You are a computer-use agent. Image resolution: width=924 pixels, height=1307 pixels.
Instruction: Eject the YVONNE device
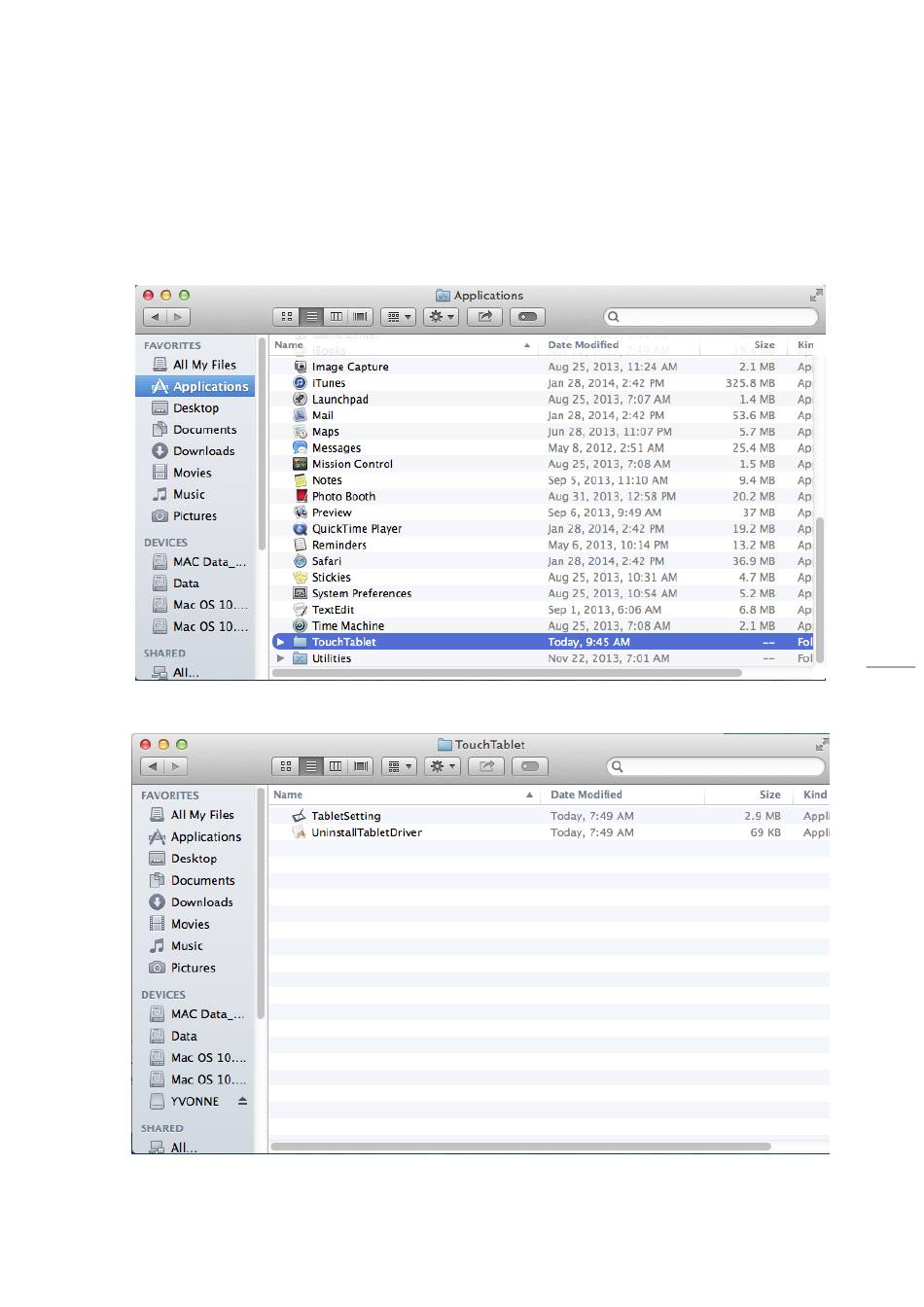(242, 1102)
